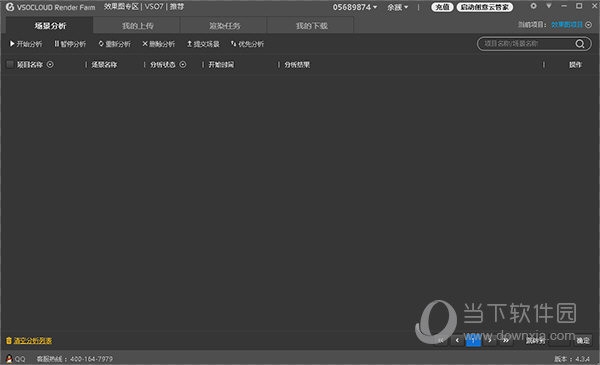Go to first page with double-left arrow
This screenshot has width=600, height=365.
pyautogui.click(x=441, y=340)
